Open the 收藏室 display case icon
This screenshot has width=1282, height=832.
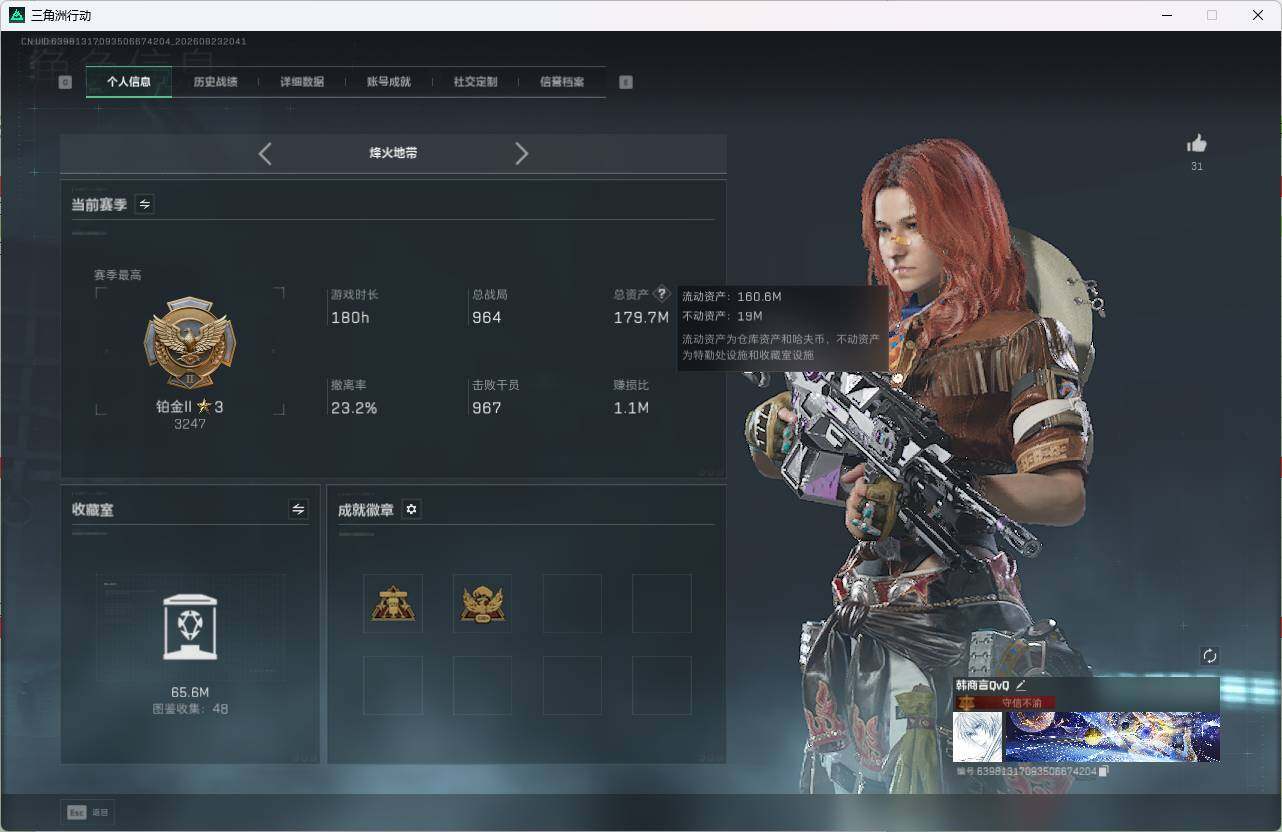click(190, 627)
